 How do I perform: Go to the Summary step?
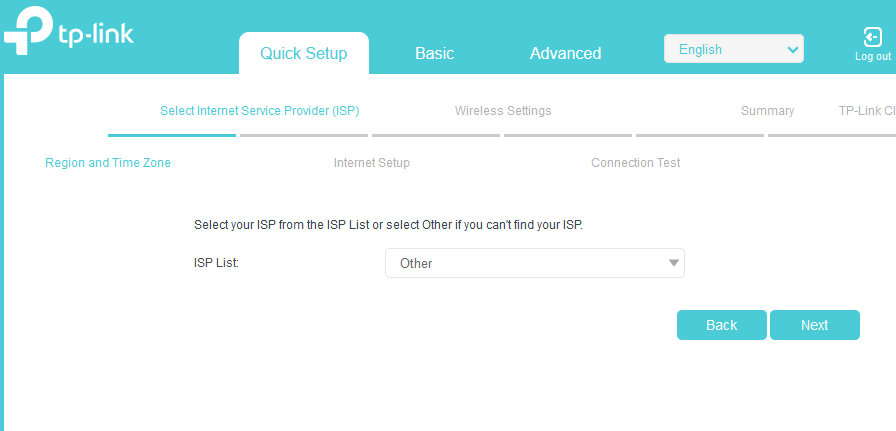click(767, 111)
